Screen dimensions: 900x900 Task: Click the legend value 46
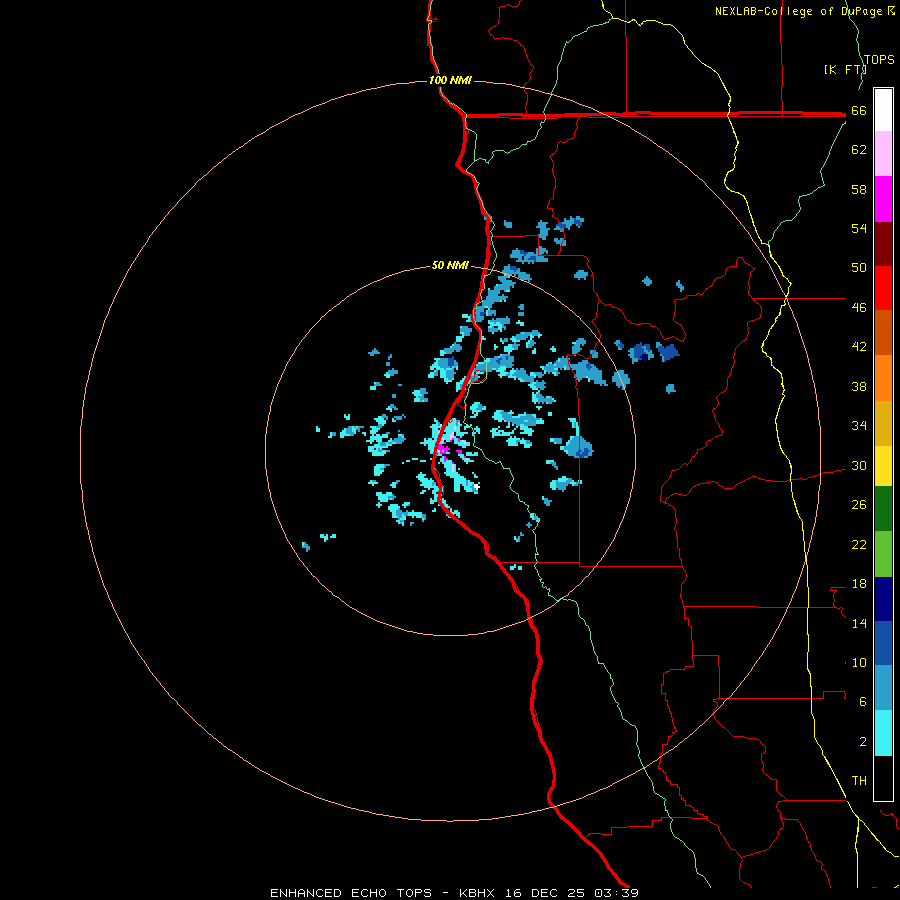(x=859, y=308)
